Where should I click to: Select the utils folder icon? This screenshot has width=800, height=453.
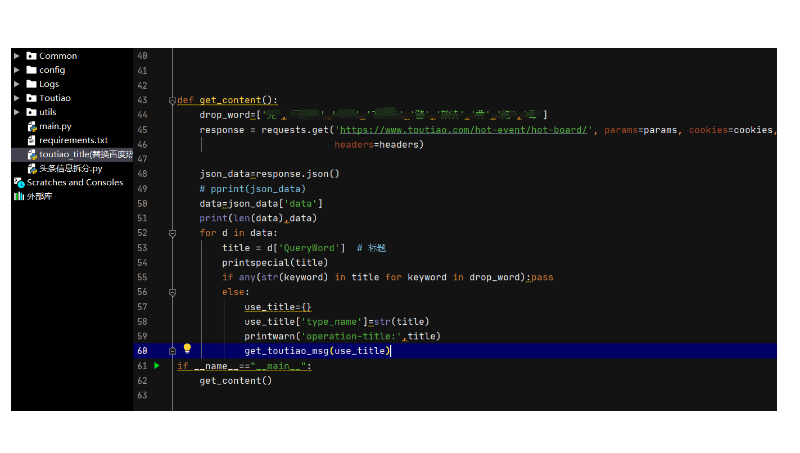coord(32,112)
